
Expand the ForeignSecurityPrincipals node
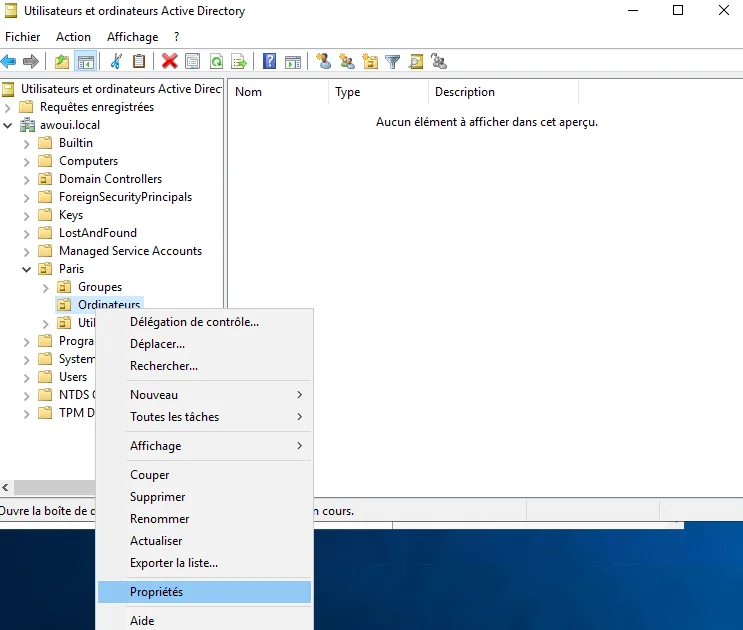27,198
